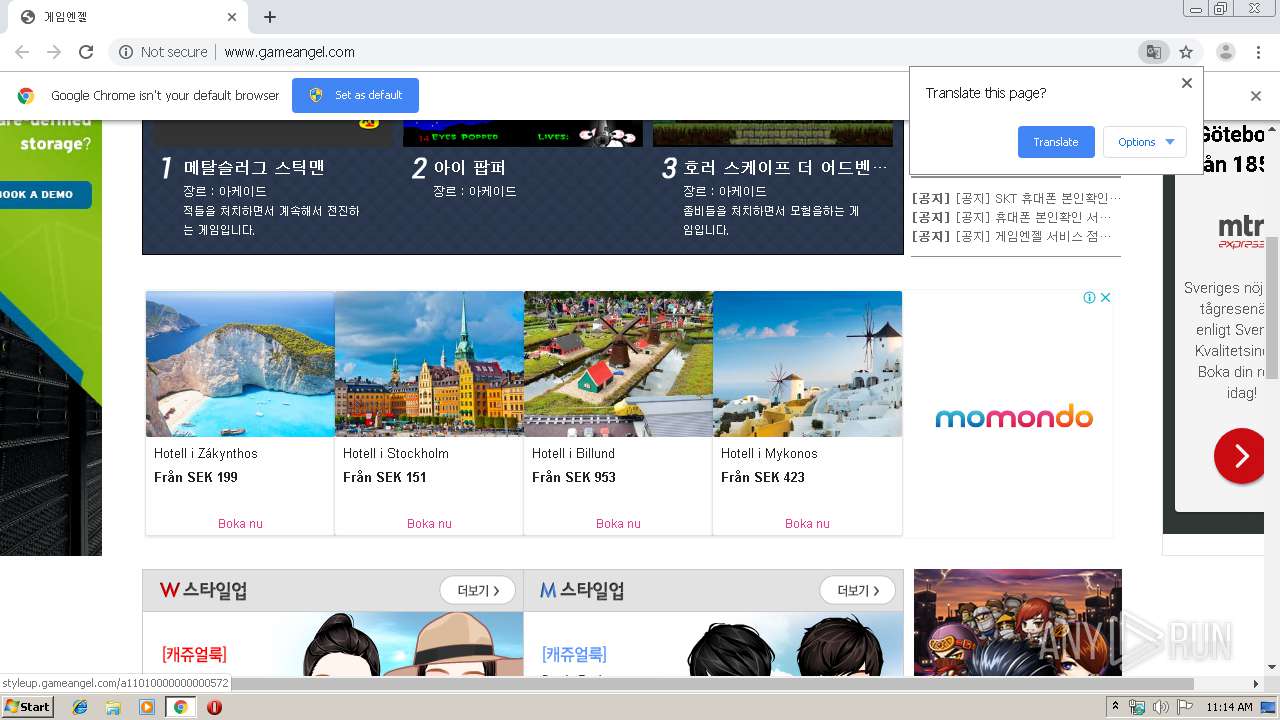Image resolution: width=1280 pixels, height=720 pixels.
Task: Open the Windows Start menu
Action: (27, 707)
